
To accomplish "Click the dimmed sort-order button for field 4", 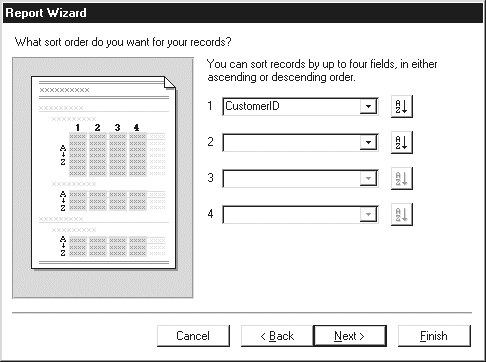I will pyautogui.click(x=402, y=214).
